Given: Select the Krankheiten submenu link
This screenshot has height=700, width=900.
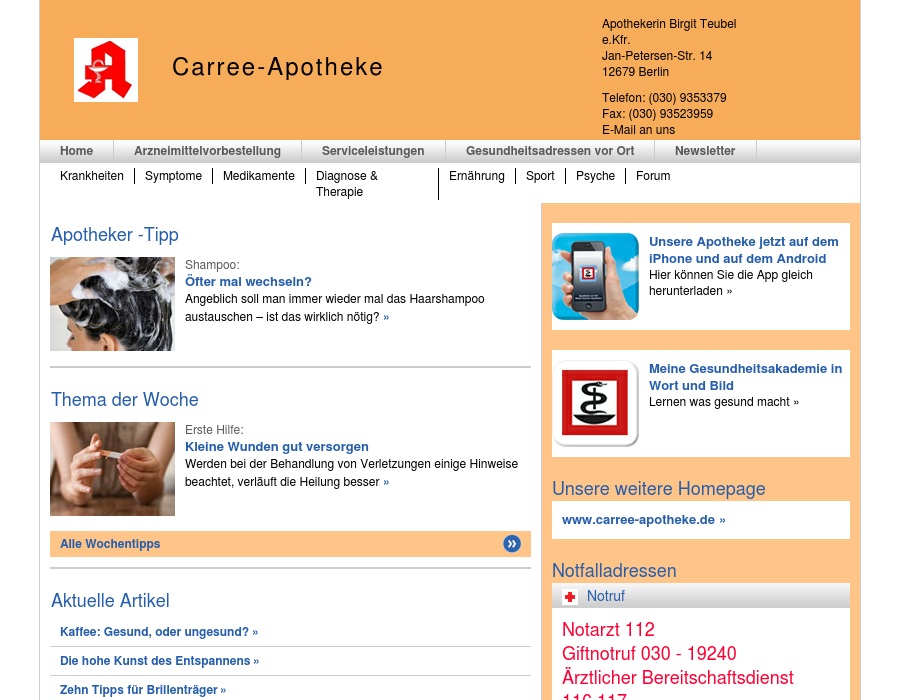Looking at the screenshot, I should point(92,176).
